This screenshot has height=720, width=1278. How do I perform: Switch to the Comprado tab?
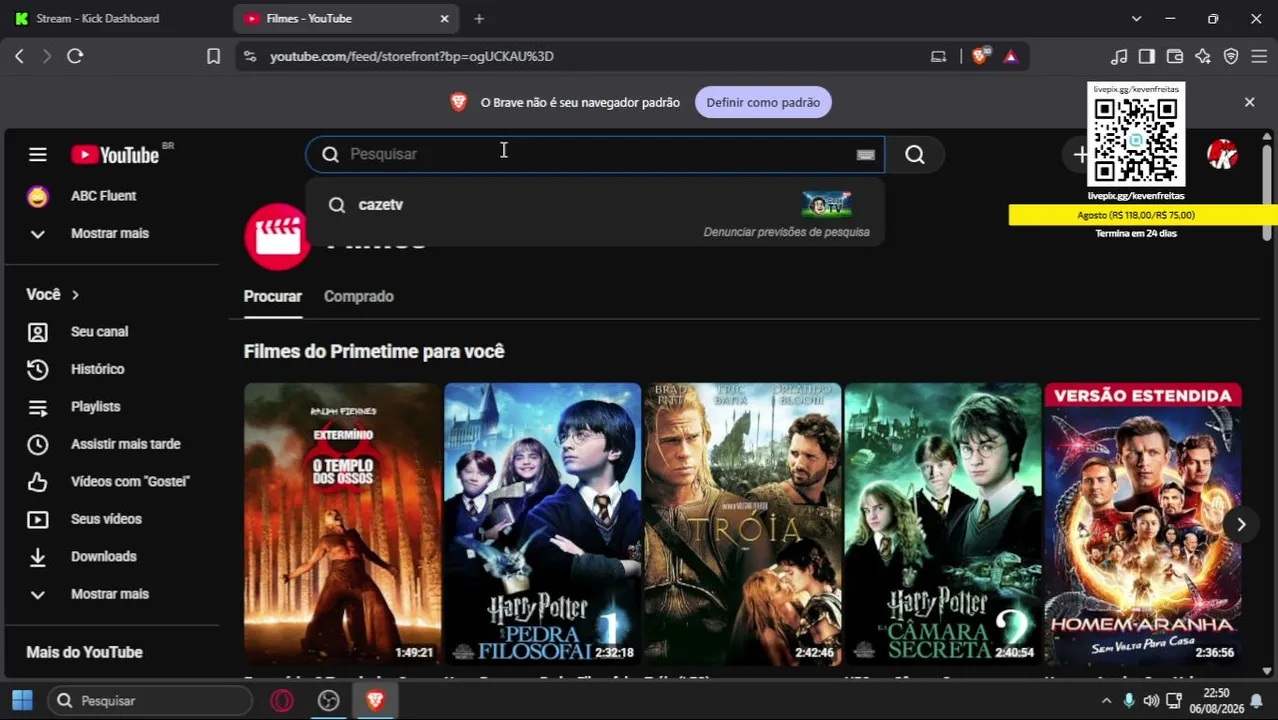(359, 296)
